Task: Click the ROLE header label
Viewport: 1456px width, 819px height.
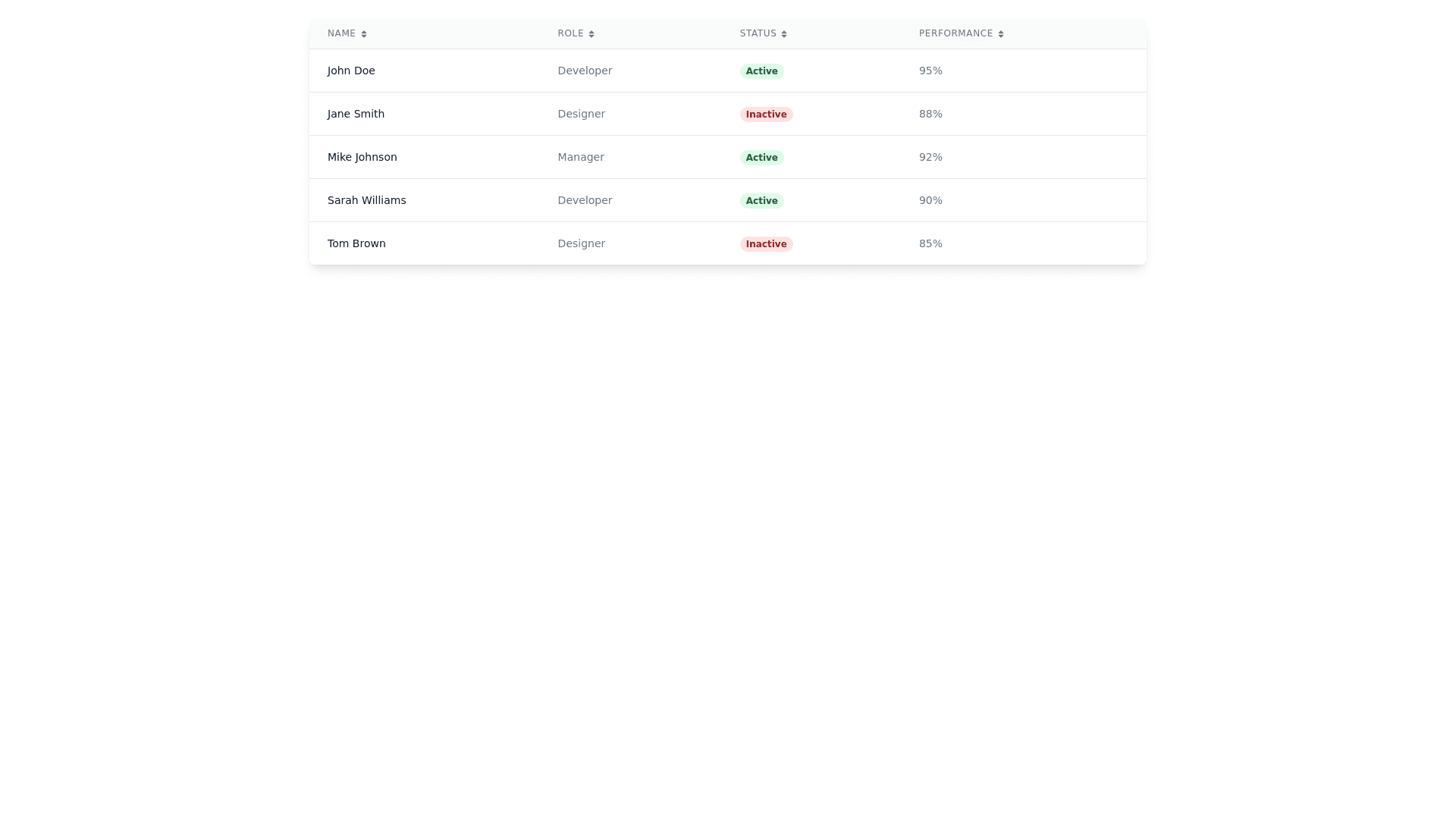Action: [570, 33]
